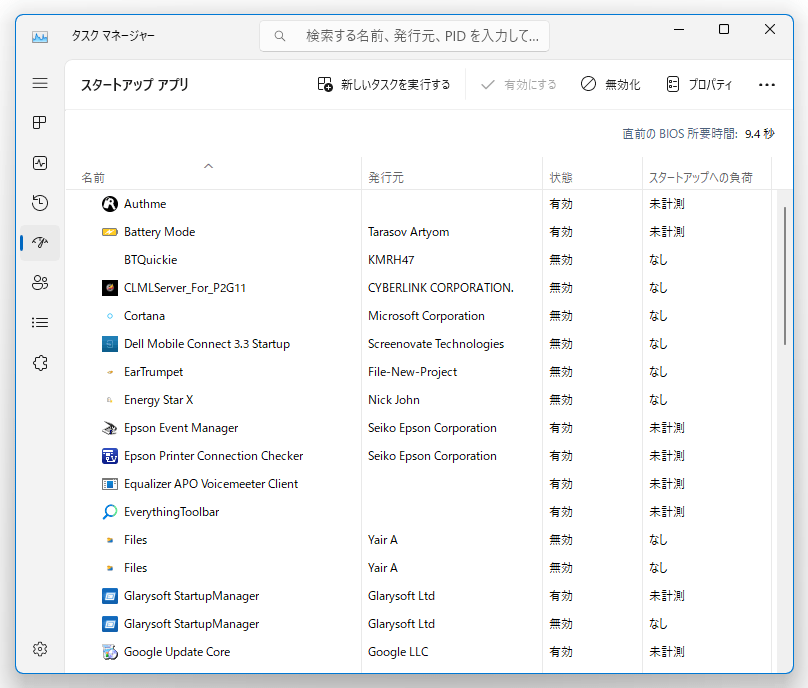Click the Dell Mobile Connect icon
The image size is (808, 688).
pyautogui.click(x=110, y=344)
